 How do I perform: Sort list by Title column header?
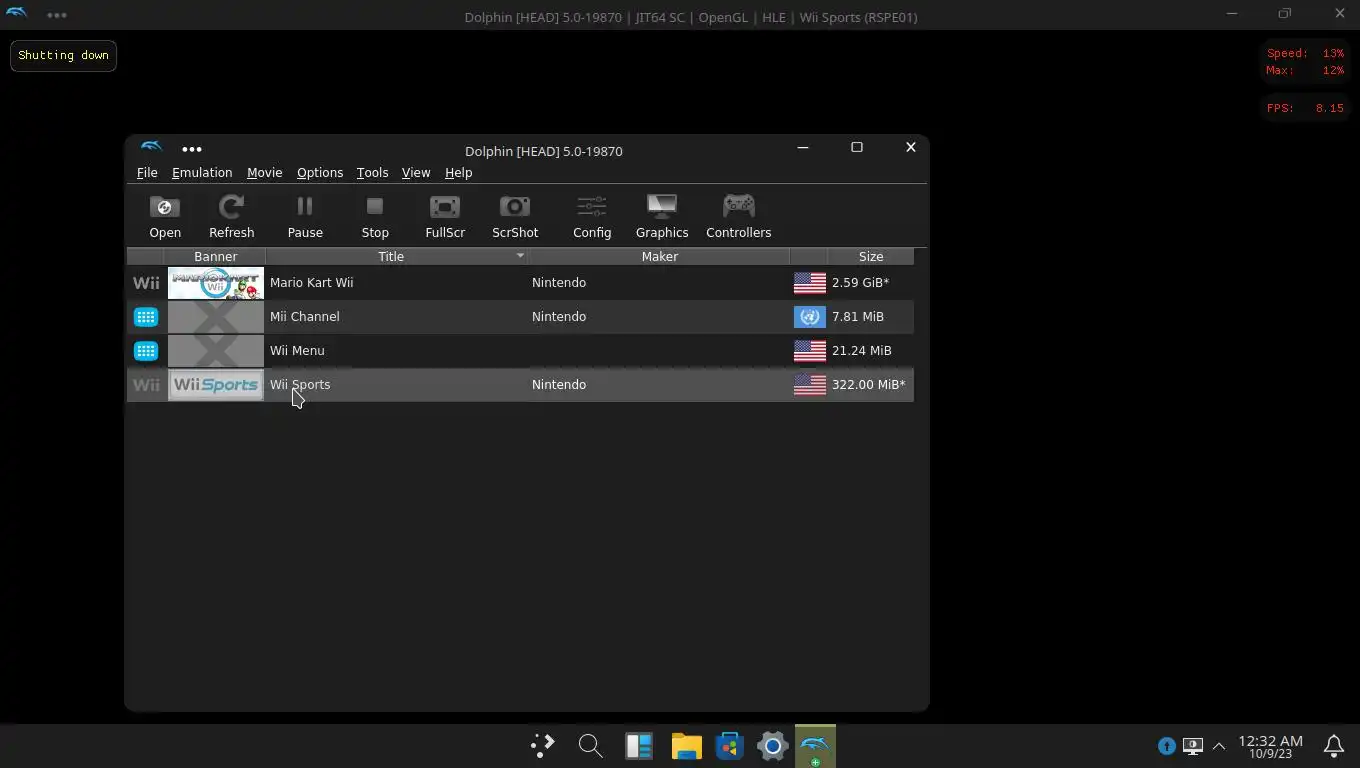click(391, 256)
